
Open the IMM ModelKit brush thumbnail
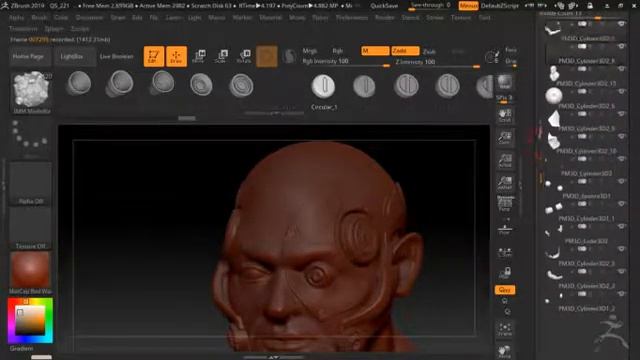pos(31,93)
